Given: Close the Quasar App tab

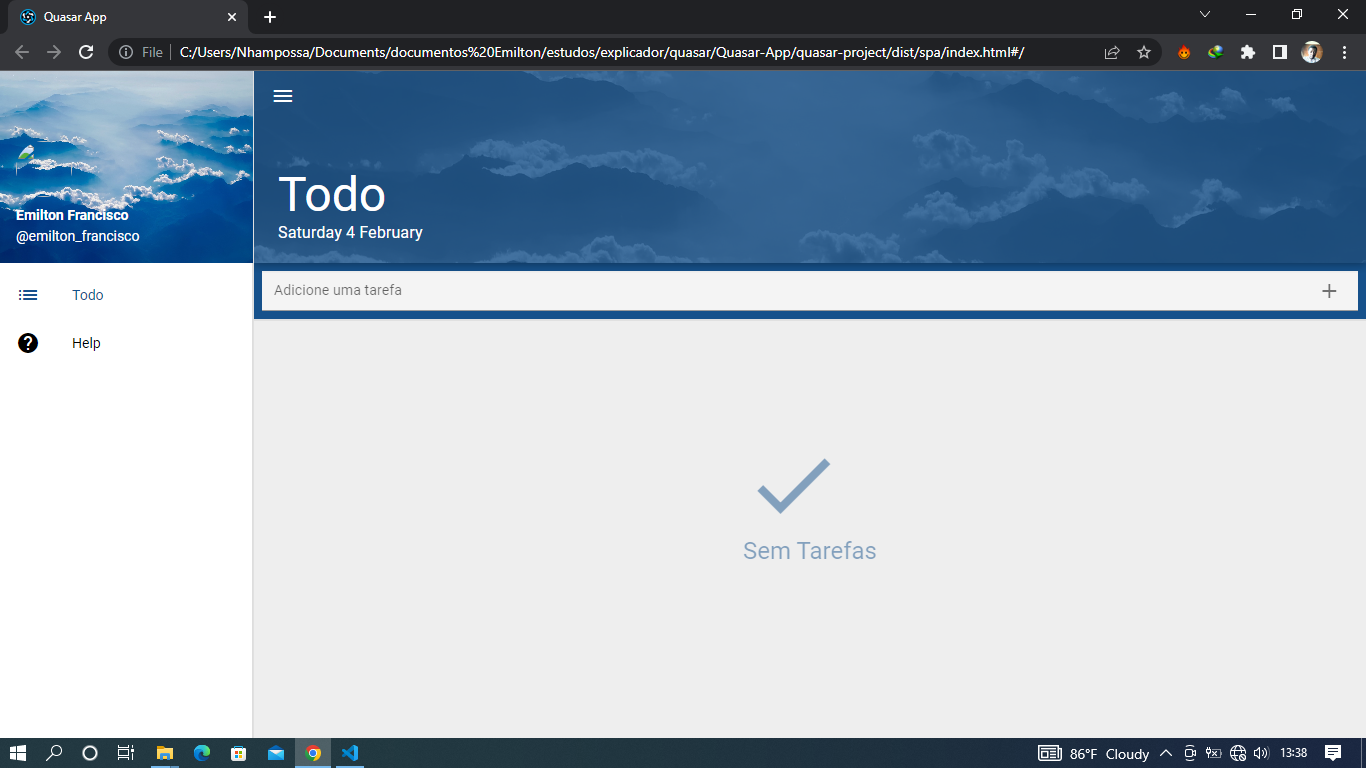Looking at the screenshot, I should pos(232,17).
